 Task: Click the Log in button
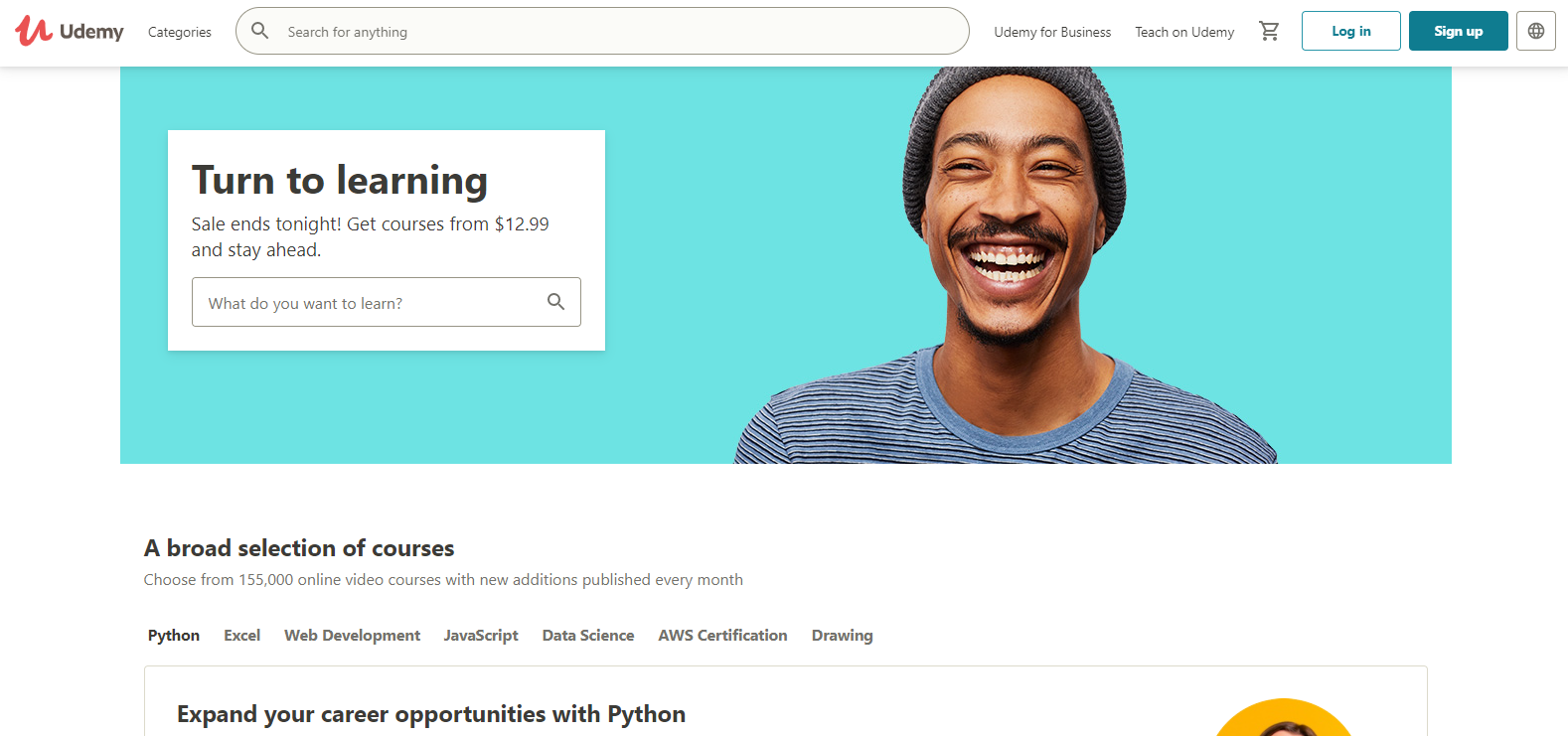(x=1351, y=31)
